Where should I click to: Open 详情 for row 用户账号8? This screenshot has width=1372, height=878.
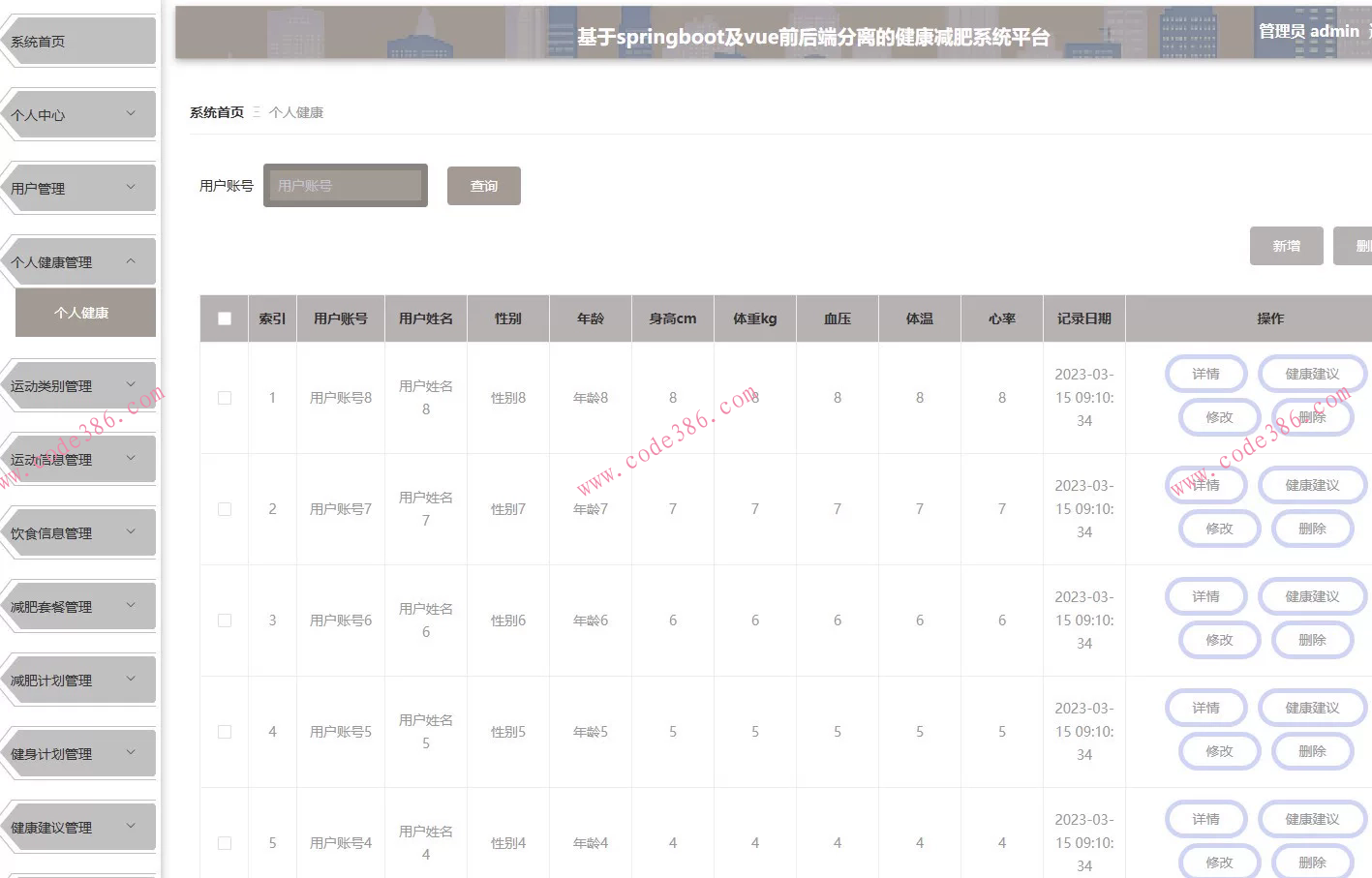[1205, 374]
